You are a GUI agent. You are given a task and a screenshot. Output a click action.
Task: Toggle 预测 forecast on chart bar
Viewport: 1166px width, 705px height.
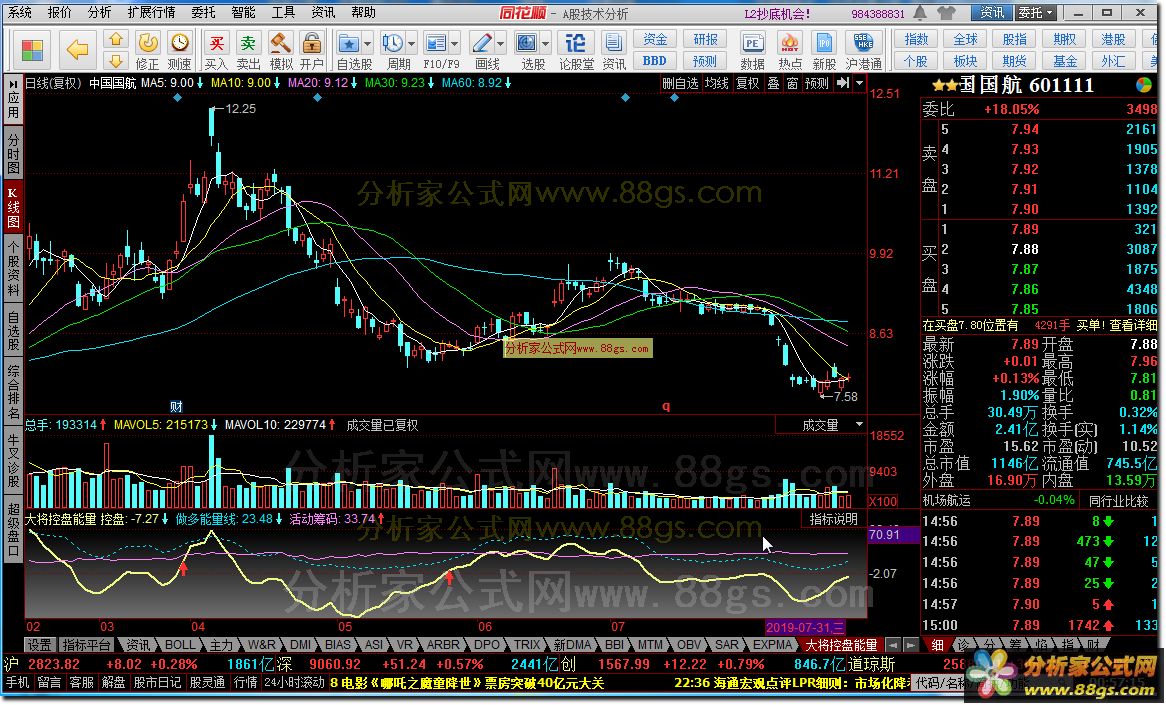tap(816, 83)
